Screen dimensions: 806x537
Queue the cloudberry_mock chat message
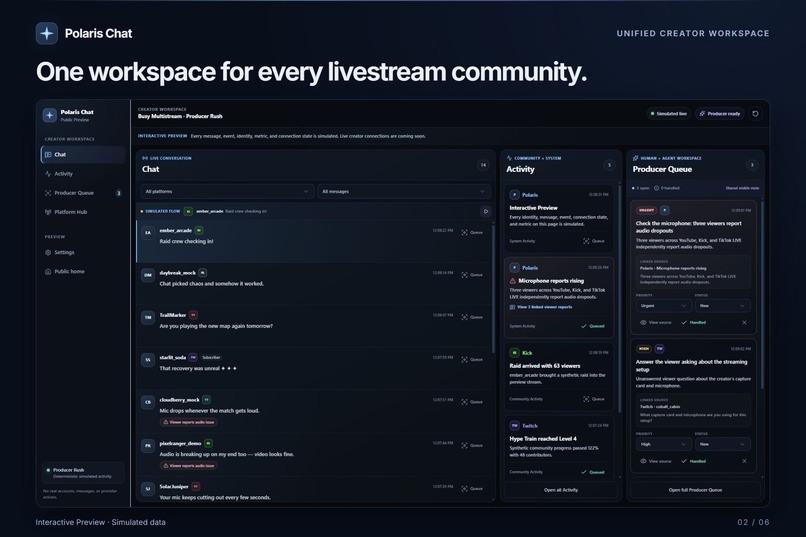click(x=472, y=402)
